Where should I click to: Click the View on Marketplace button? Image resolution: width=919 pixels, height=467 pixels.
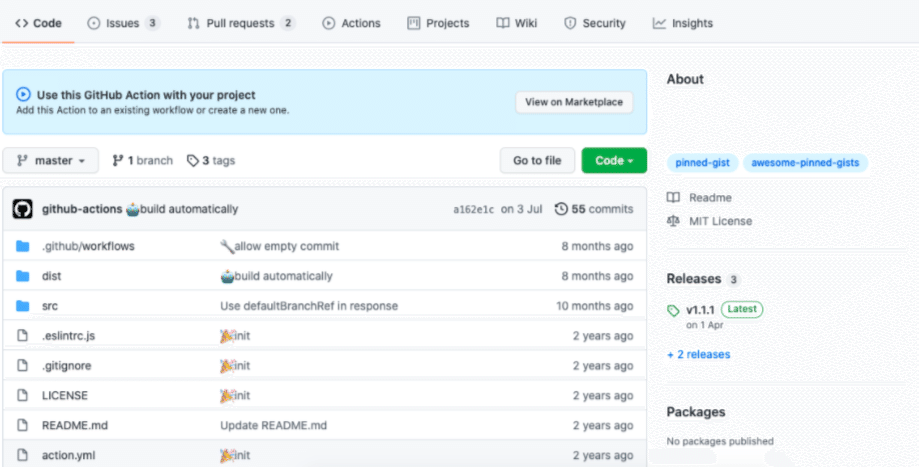[574, 102]
